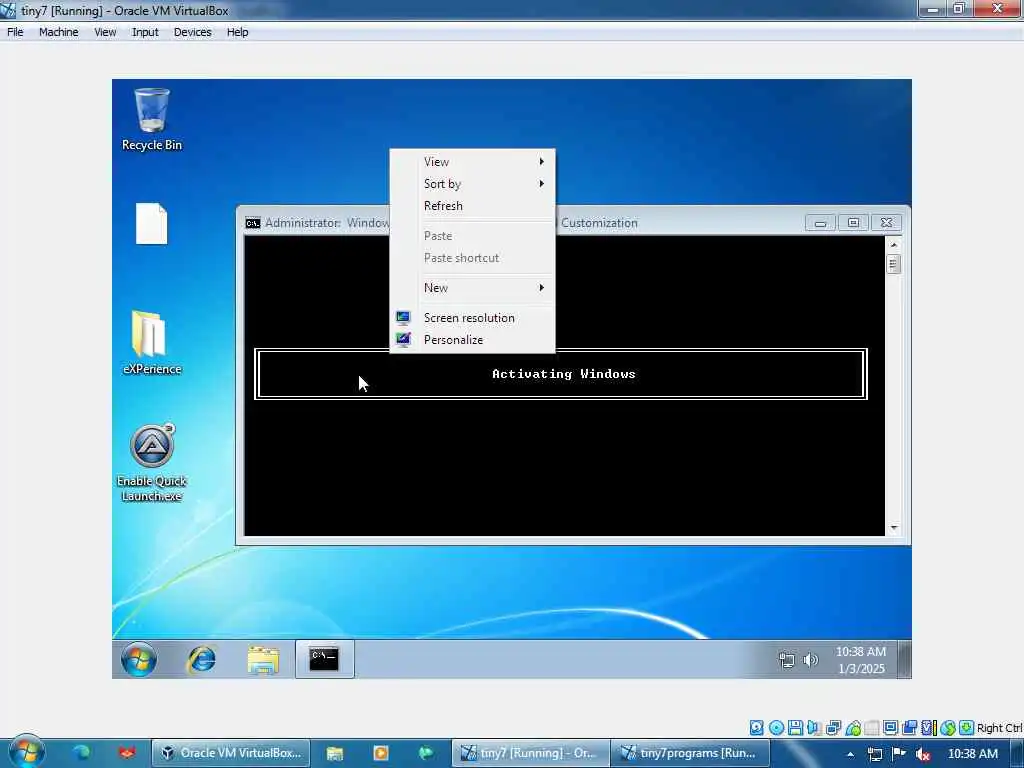Click VirtualBox USB devices status icon

[x=853, y=728]
